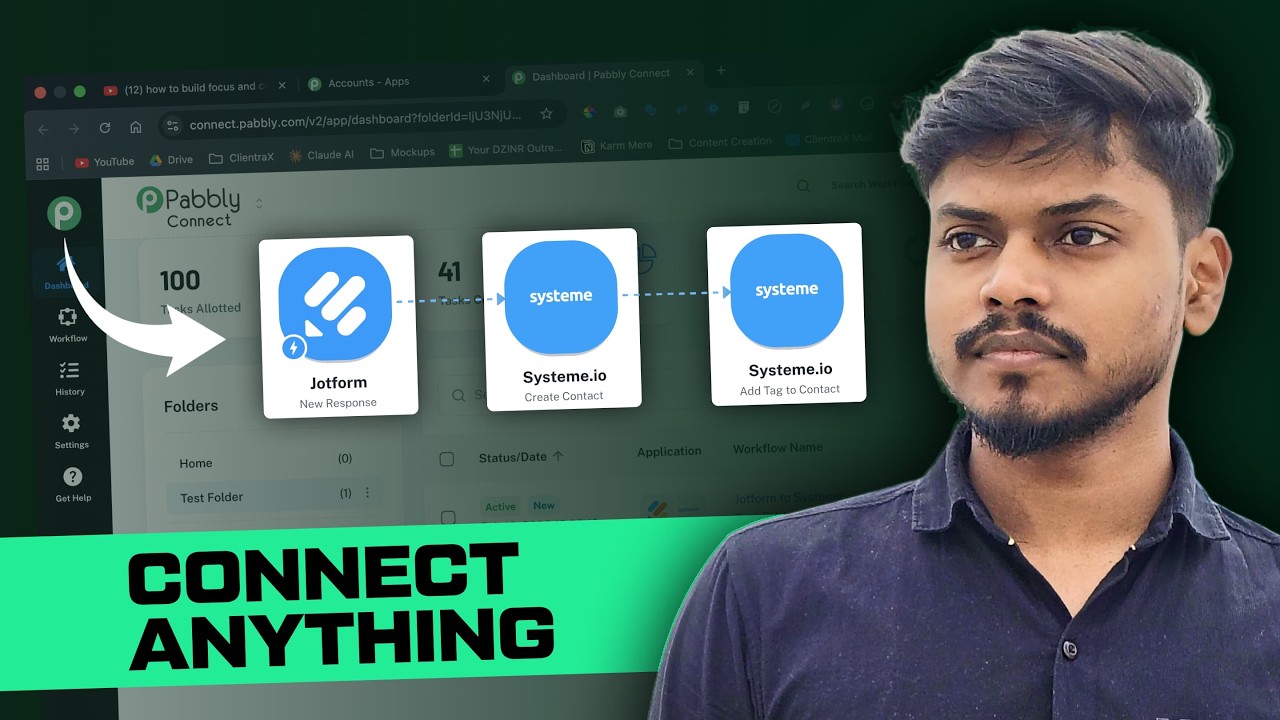Open the ClientraX bookmarks folder
The width and height of the screenshot is (1280, 720).
click(241, 157)
